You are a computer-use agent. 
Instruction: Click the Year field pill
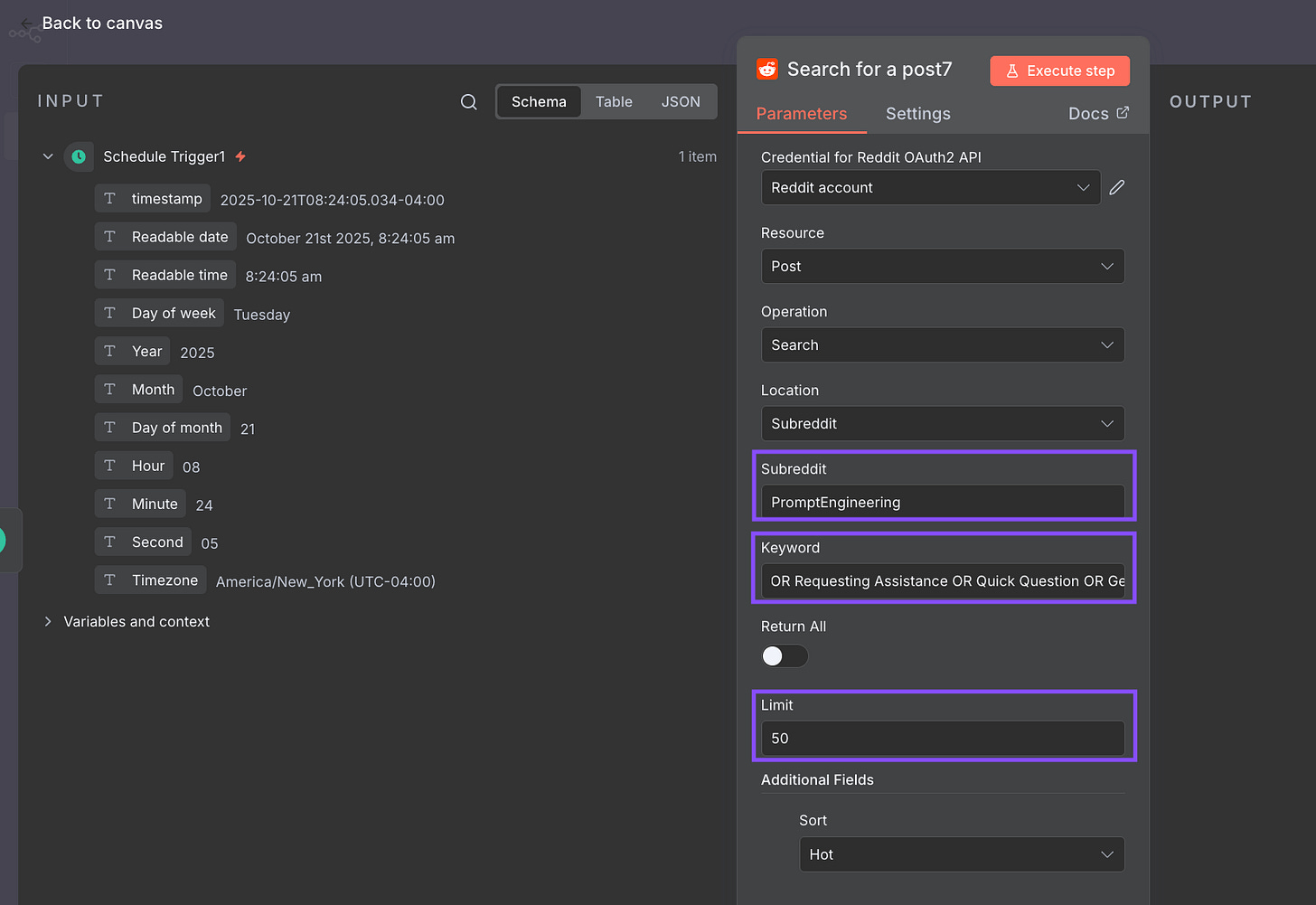click(133, 351)
